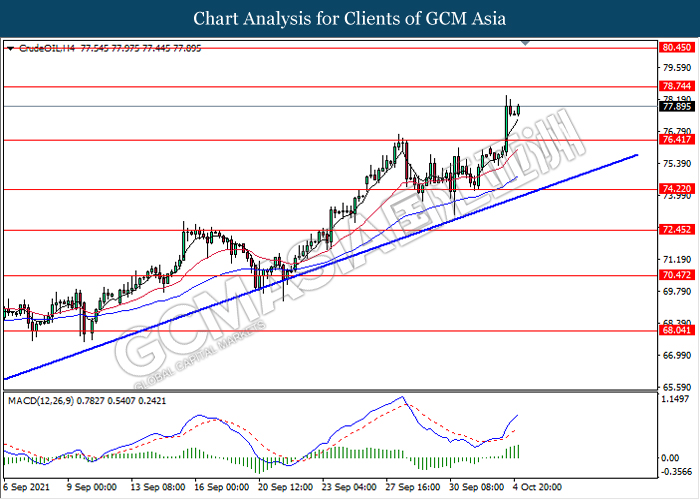Image resolution: width=700 pixels, height=500 pixels.
Task: Click the 9 Sep 00:00 time label
Action: point(92,487)
